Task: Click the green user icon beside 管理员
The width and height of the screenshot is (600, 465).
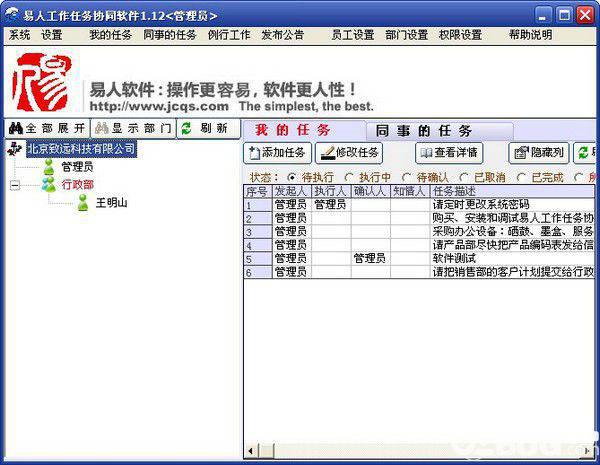Action: tap(49, 167)
